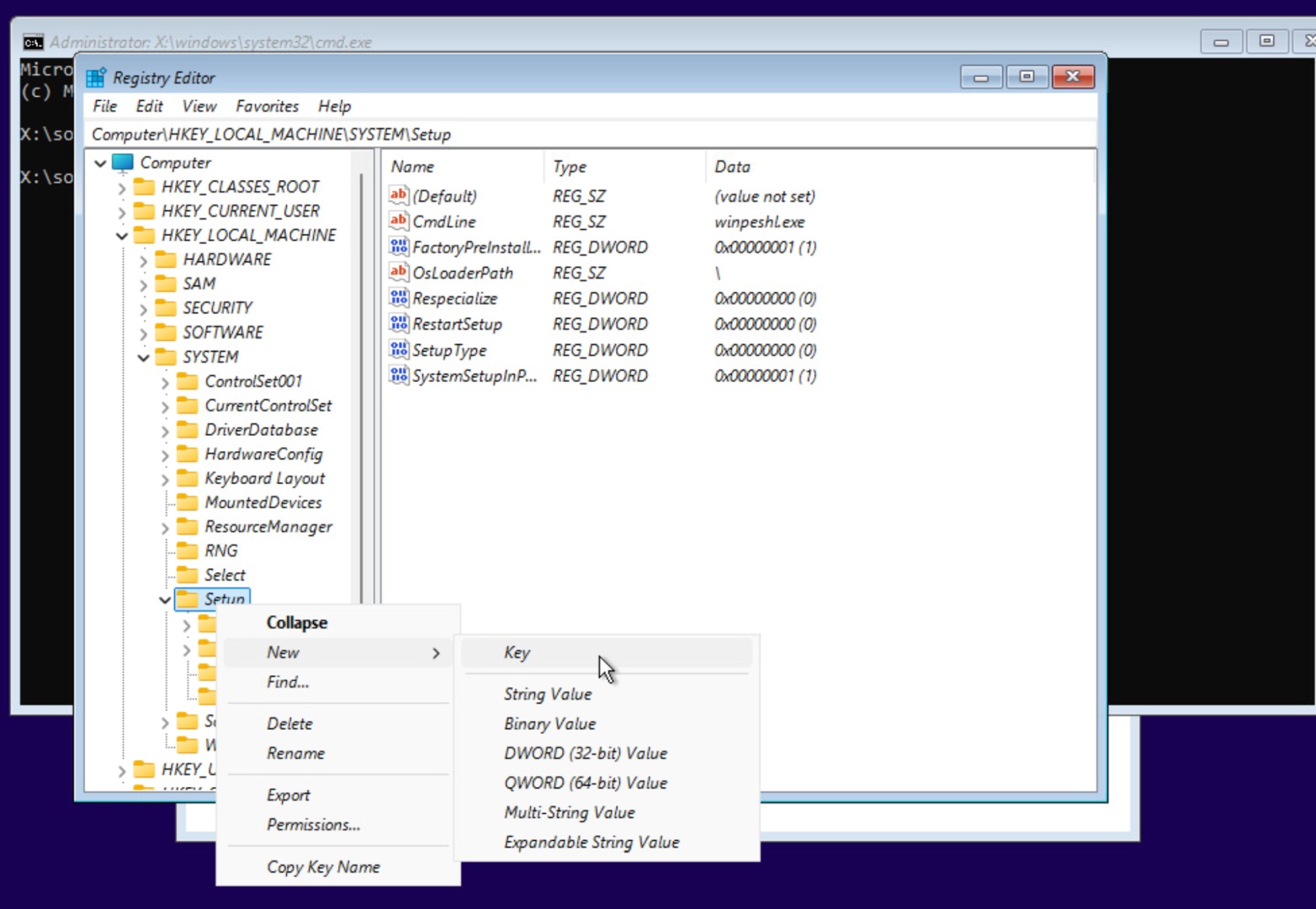1316x909 pixels.
Task: Select the Computer root icon in tree
Action: pos(123,162)
